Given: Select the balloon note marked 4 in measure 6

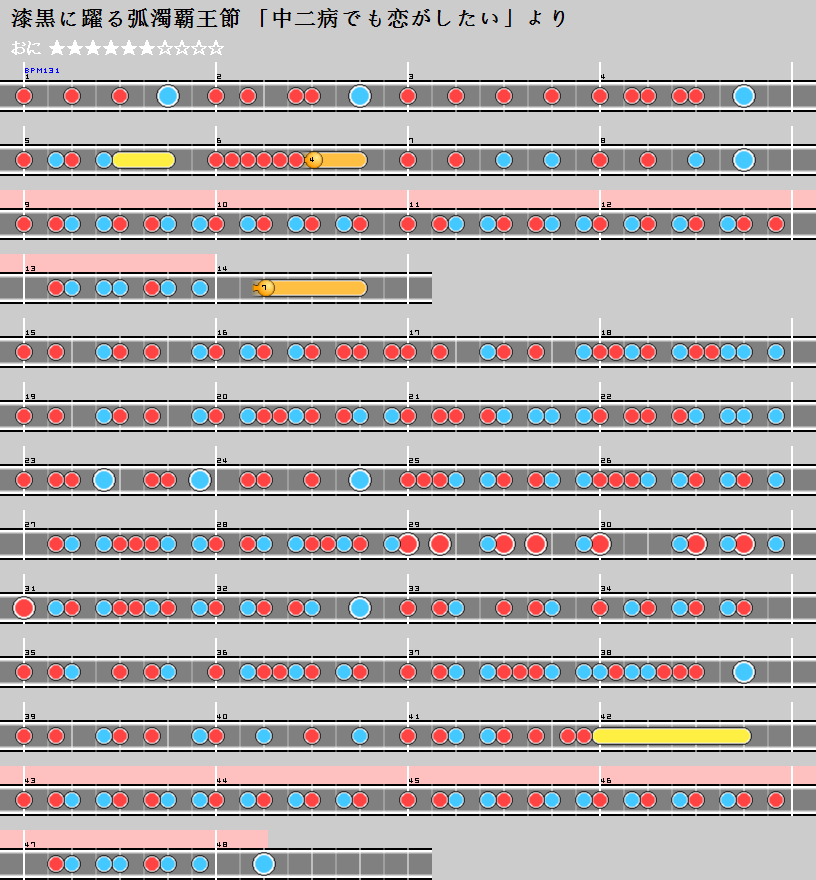Looking at the screenshot, I should tap(336, 160).
